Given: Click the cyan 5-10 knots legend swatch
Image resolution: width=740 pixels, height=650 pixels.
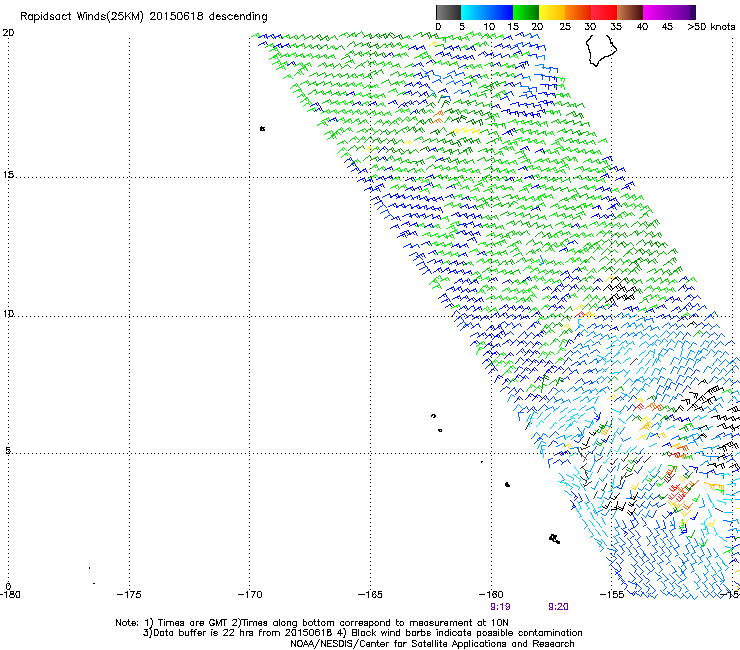Looking at the screenshot, I should point(473,12).
